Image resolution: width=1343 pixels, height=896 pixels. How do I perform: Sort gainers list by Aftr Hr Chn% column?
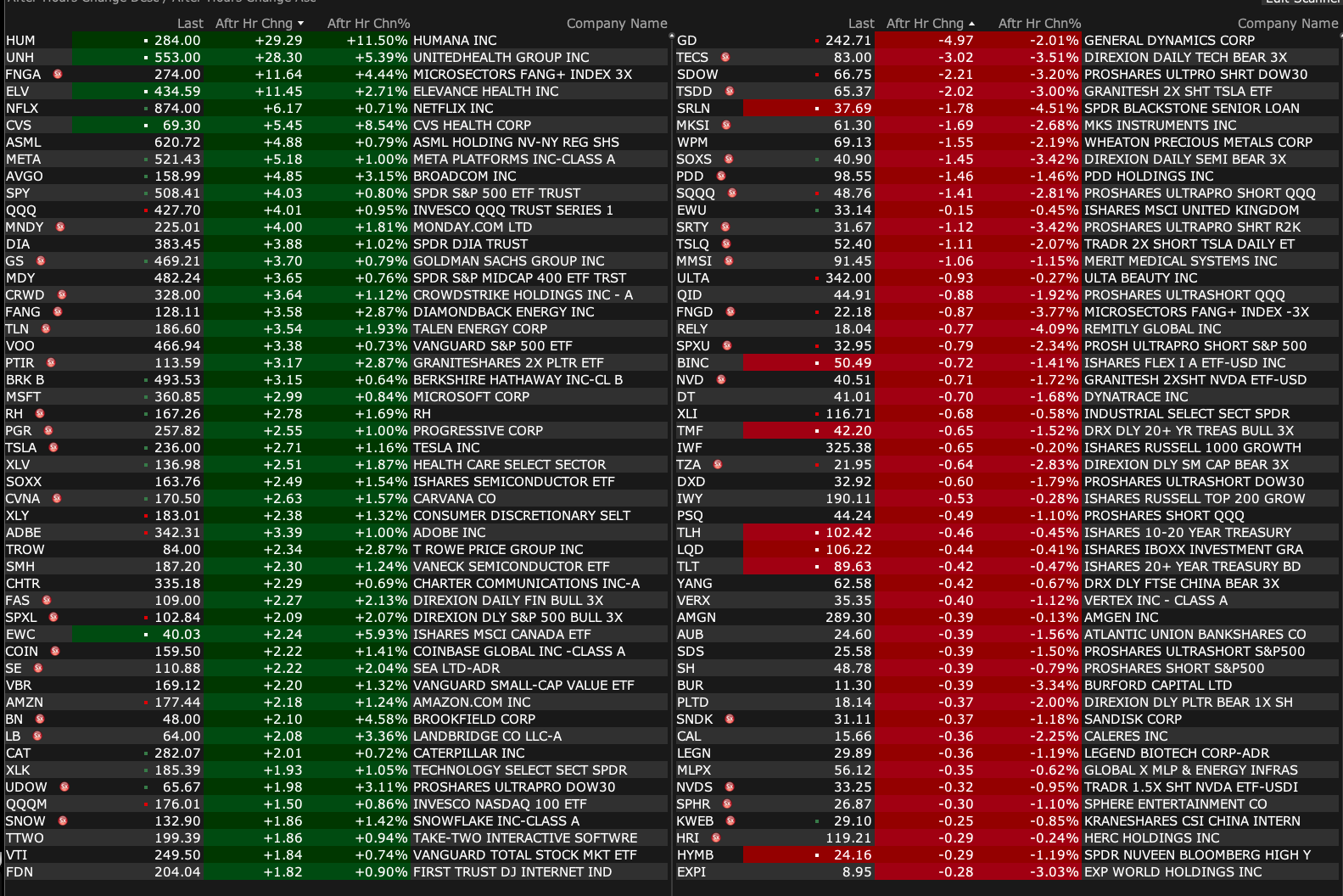tap(368, 24)
